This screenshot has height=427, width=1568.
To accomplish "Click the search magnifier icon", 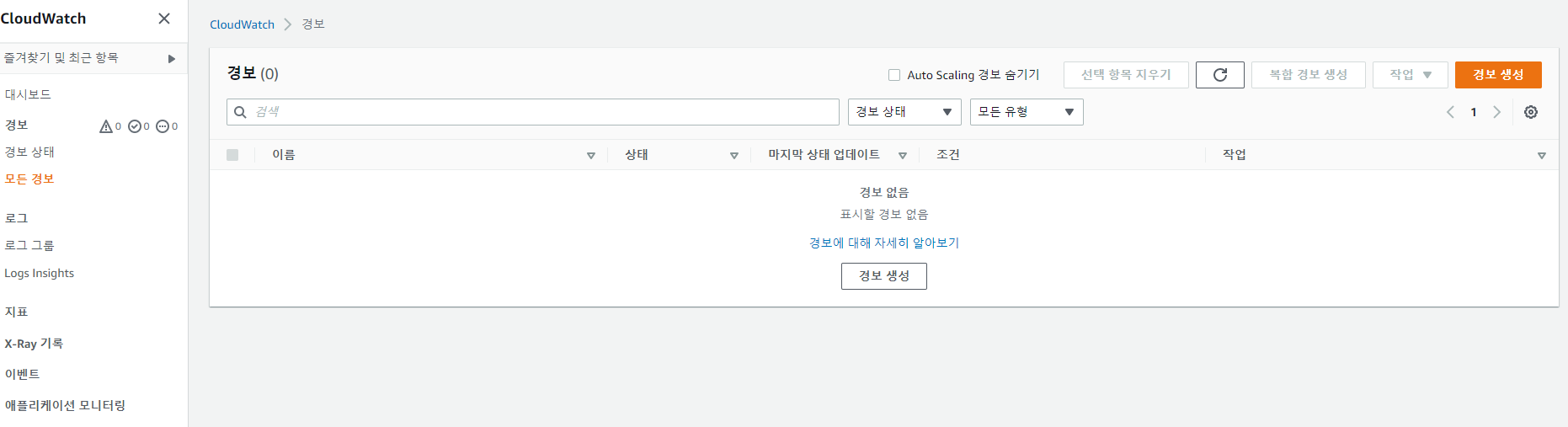I will pos(240,112).
